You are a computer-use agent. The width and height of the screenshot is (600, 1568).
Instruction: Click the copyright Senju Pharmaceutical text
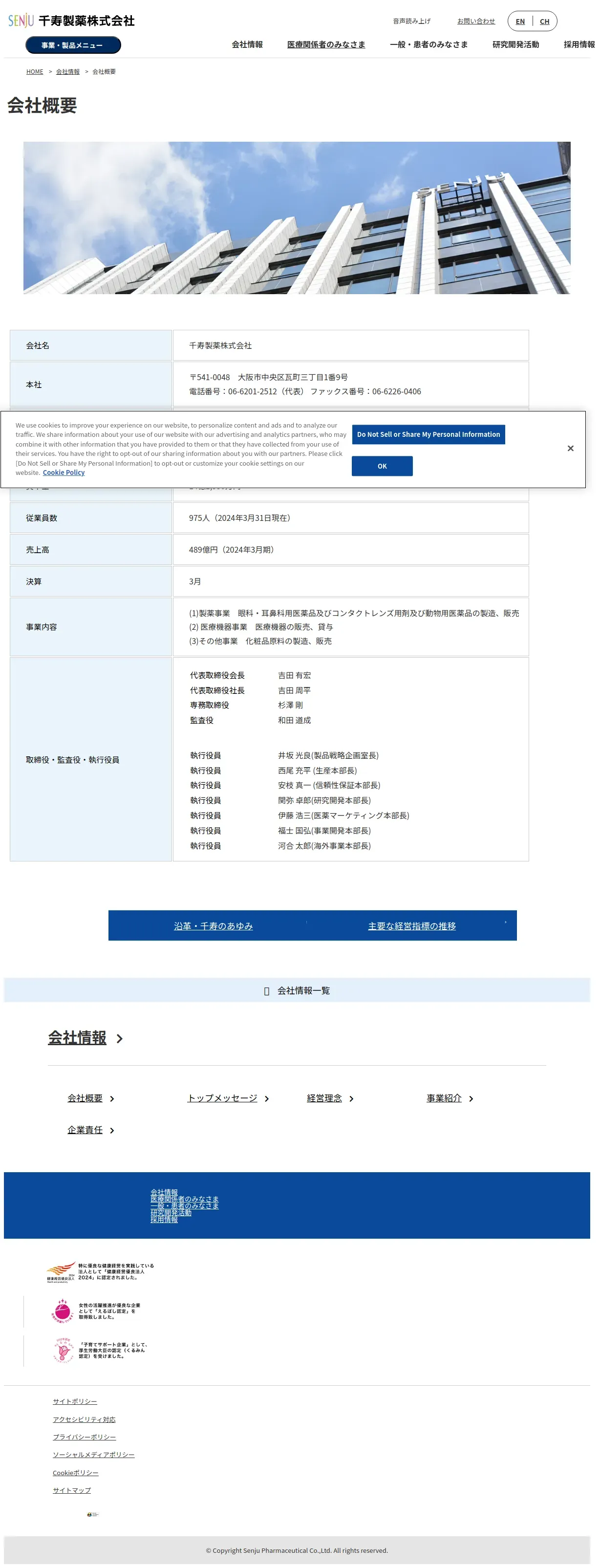(x=297, y=1550)
